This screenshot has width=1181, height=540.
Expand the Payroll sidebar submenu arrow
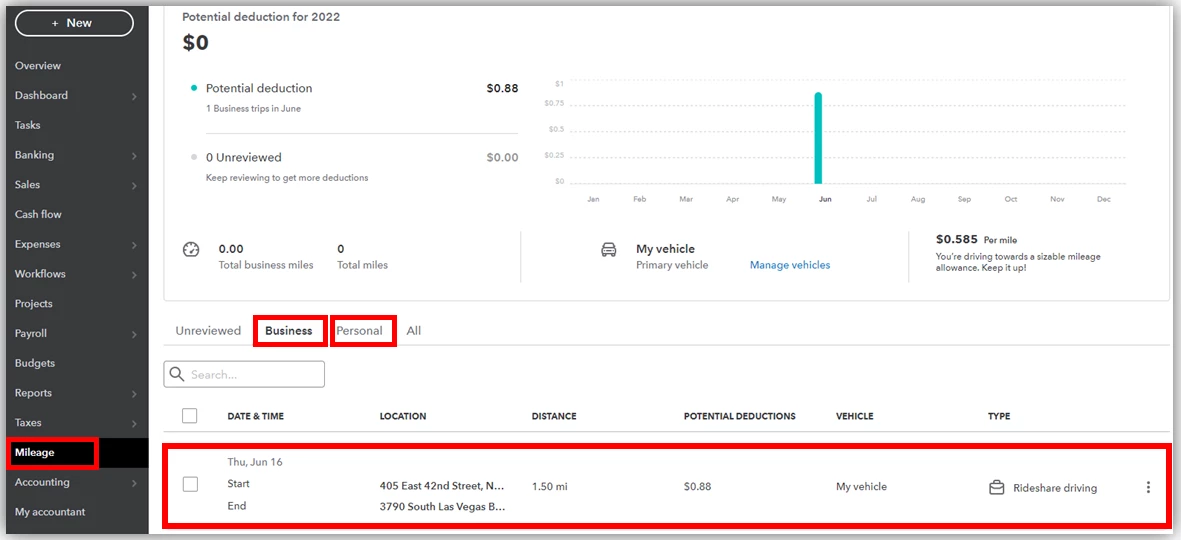click(x=134, y=334)
